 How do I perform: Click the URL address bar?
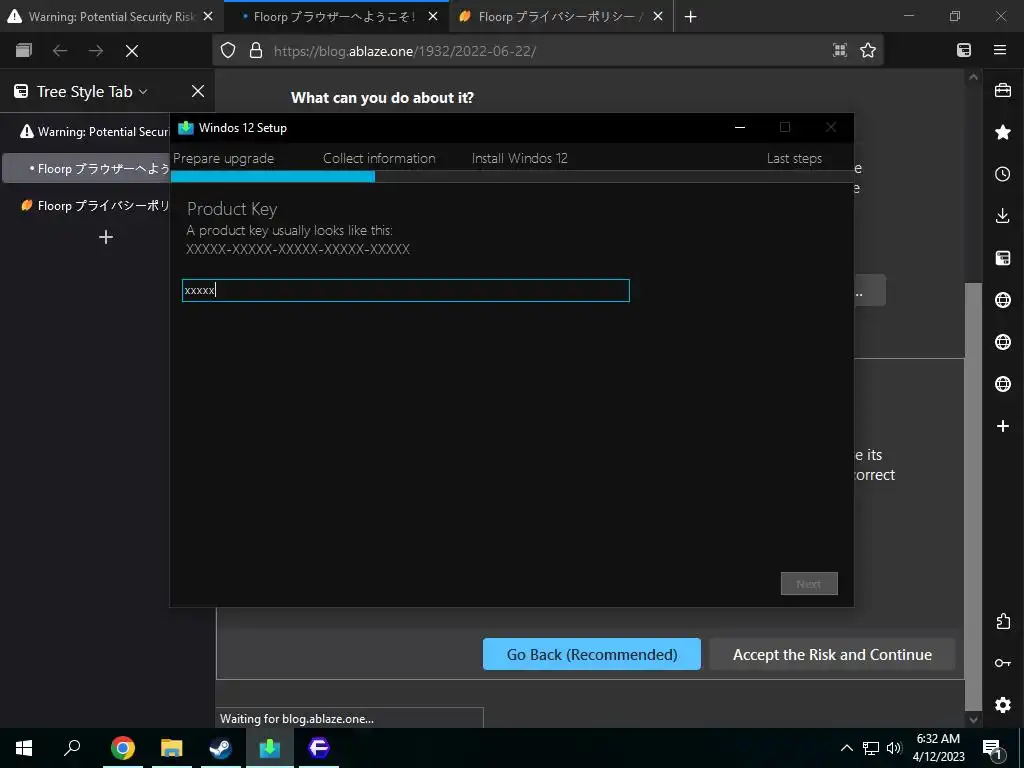point(549,50)
